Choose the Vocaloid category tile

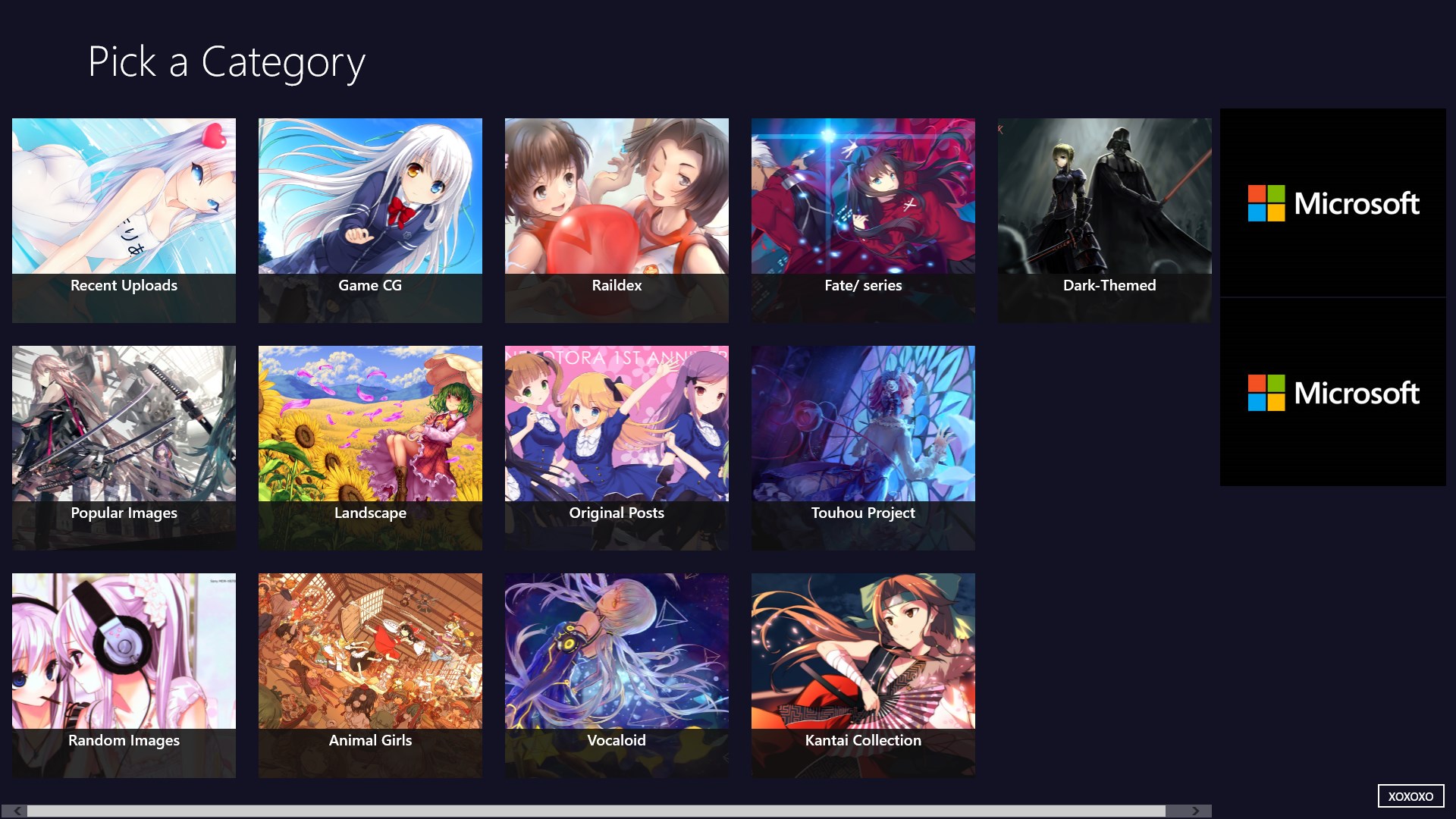(617, 675)
